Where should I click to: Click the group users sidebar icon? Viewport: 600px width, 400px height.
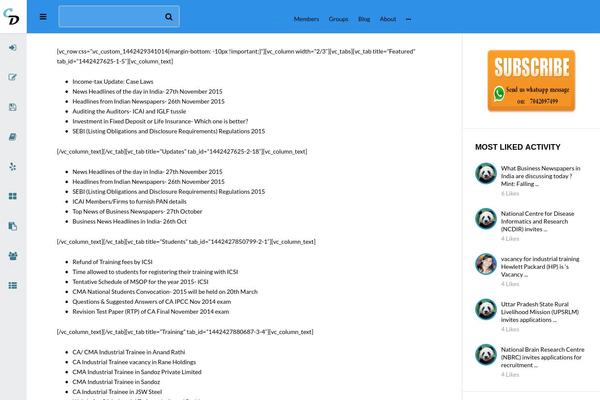click(x=13, y=256)
